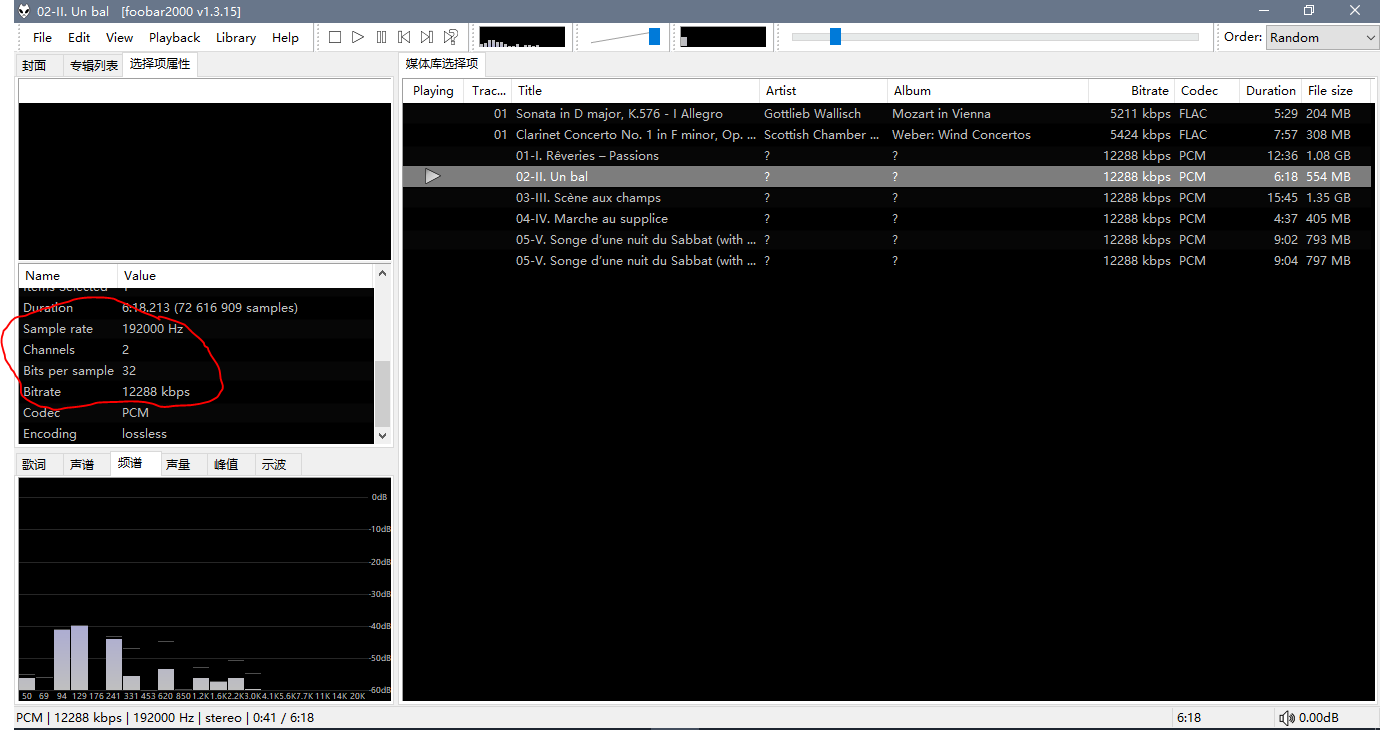Switch to the 专辑列表 tab

coord(93,65)
